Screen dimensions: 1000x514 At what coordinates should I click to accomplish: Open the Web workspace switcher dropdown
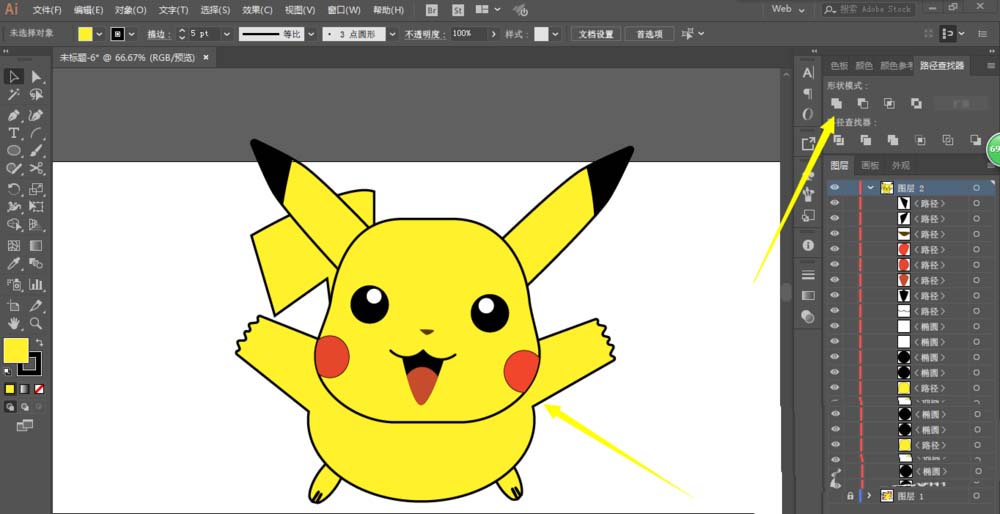[804, 9]
